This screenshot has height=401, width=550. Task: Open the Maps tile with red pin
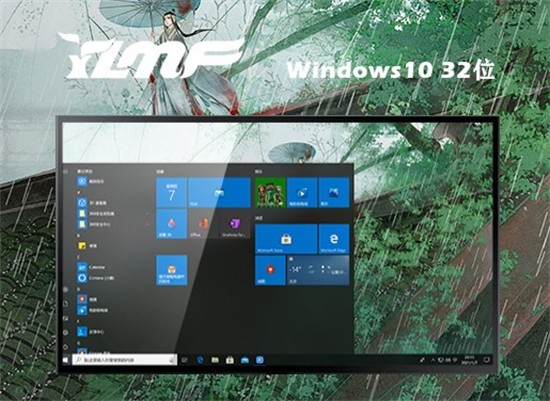[270, 270]
